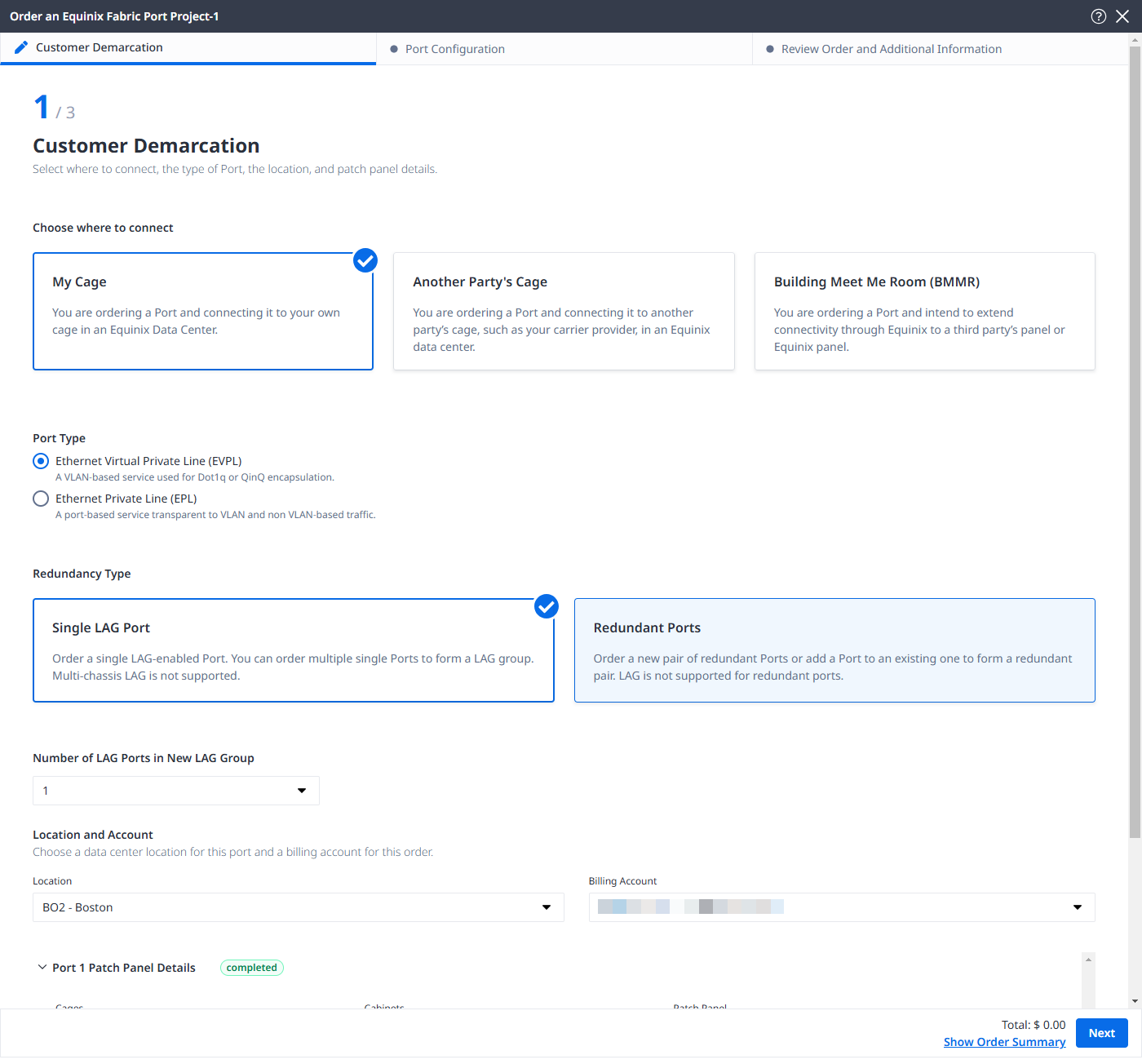The height and width of the screenshot is (1064, 1142).
Task: Select Ethernet Virtual Private Line (EVPL) radio
Action: point(41,461)
